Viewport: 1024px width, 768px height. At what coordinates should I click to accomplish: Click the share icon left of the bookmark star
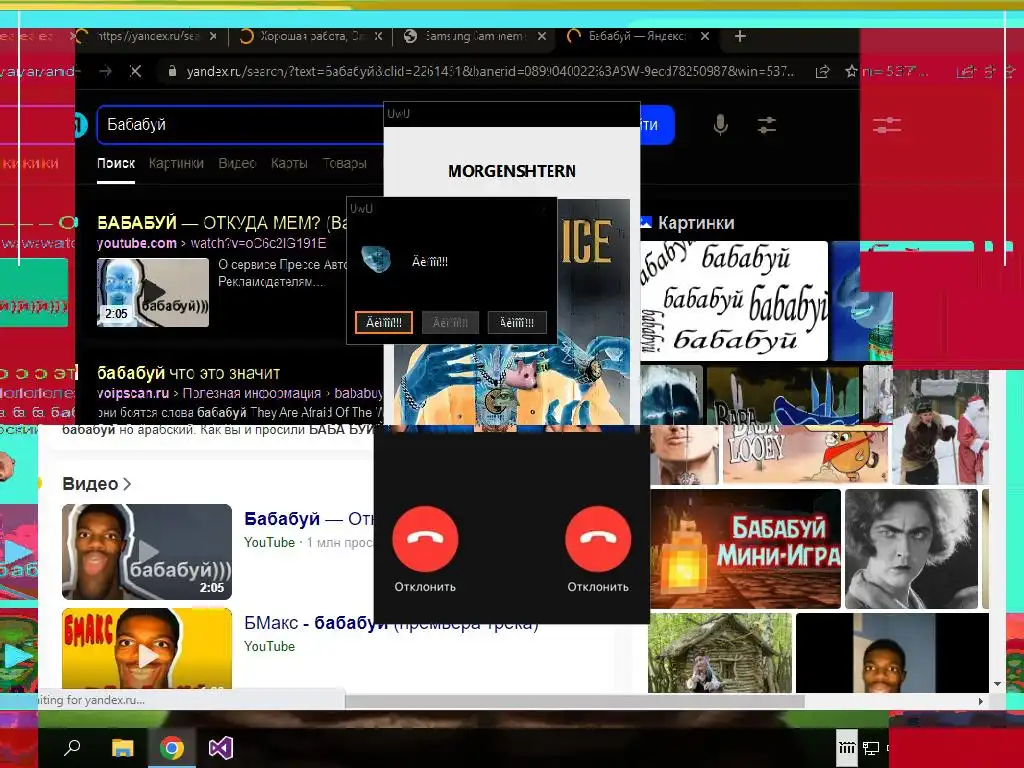(822, 71)
